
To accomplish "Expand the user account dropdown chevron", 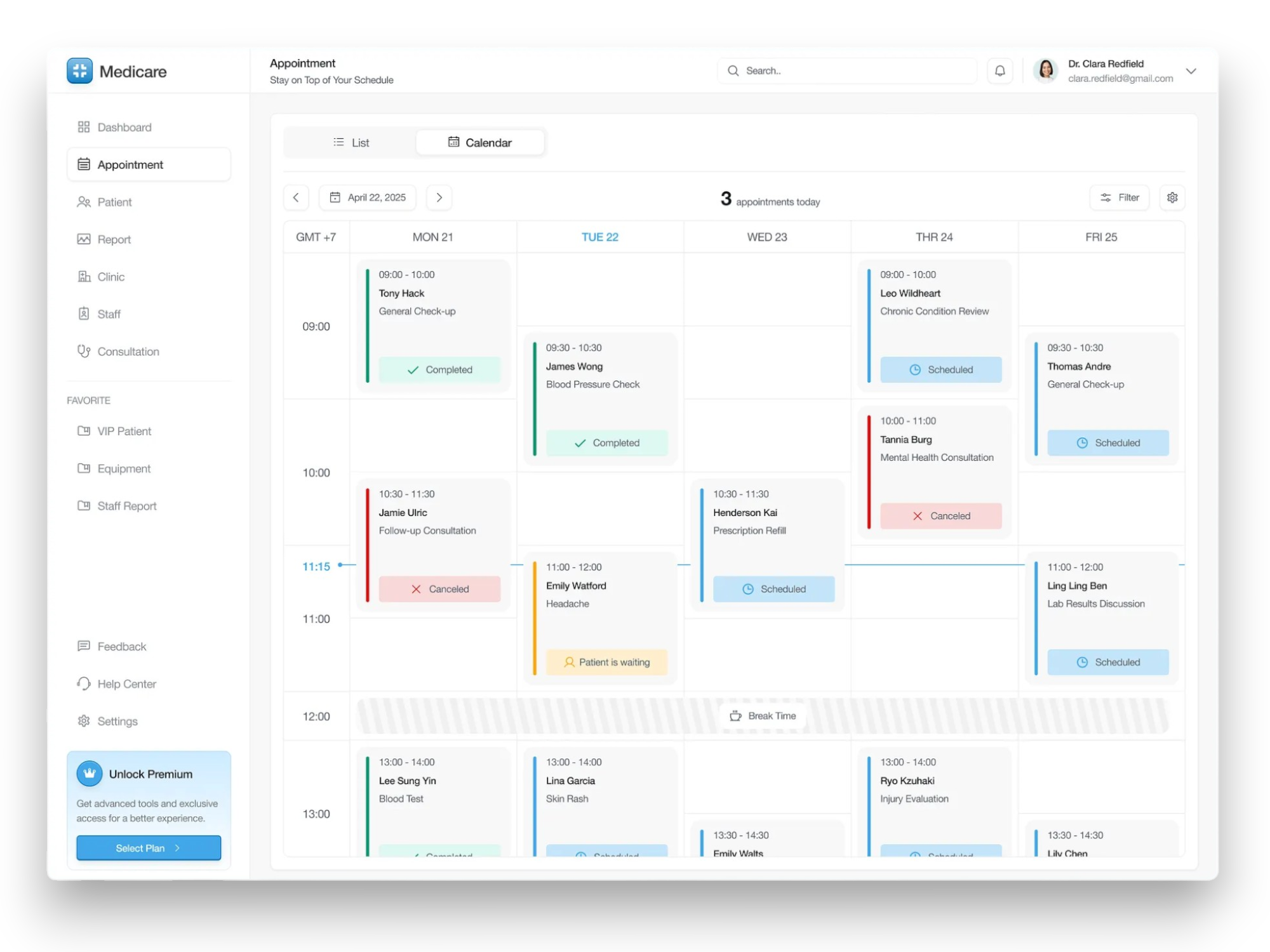I will tap(1191, 71).
